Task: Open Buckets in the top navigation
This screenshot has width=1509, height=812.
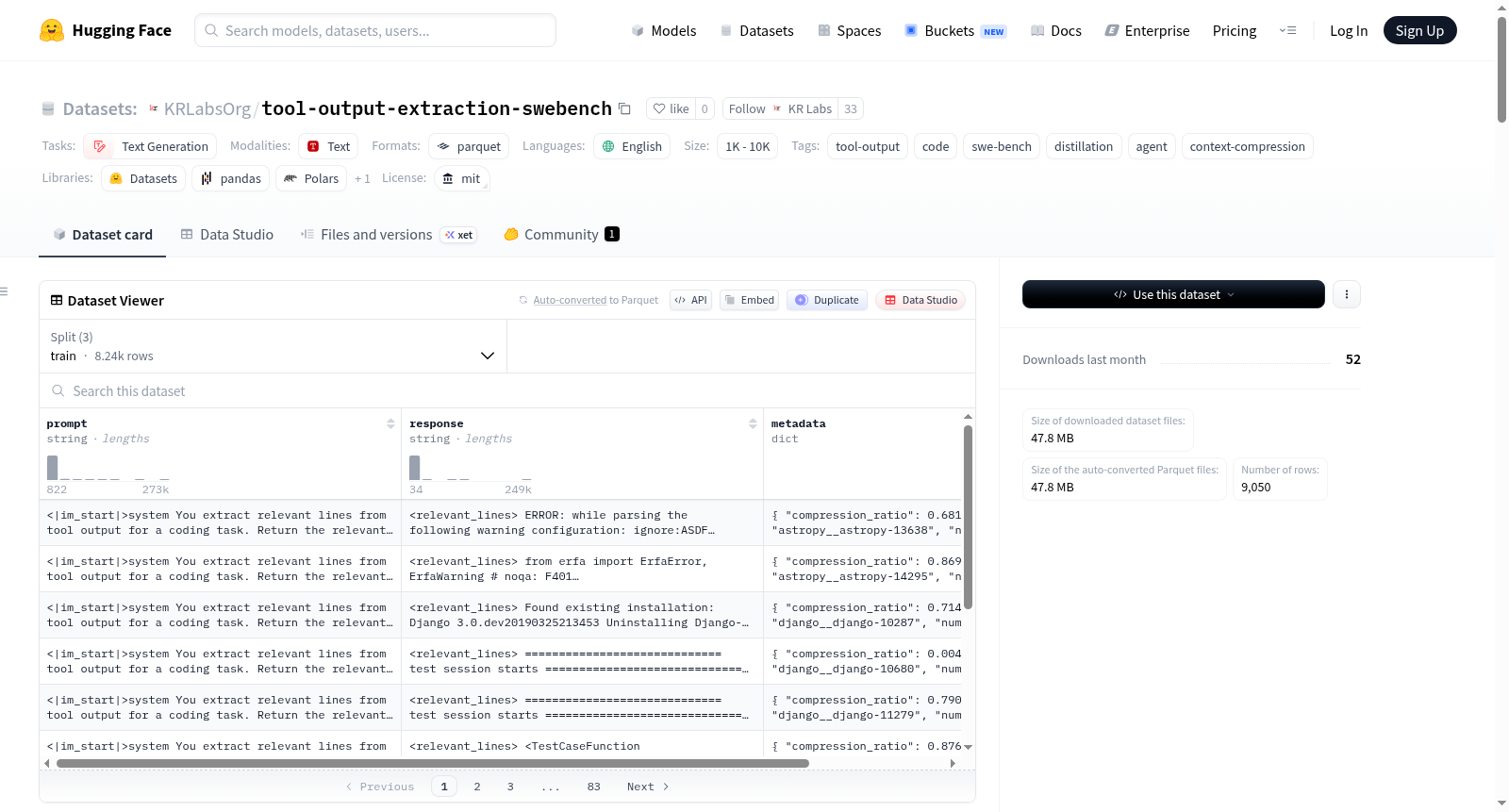Action: tap(955, 31)
